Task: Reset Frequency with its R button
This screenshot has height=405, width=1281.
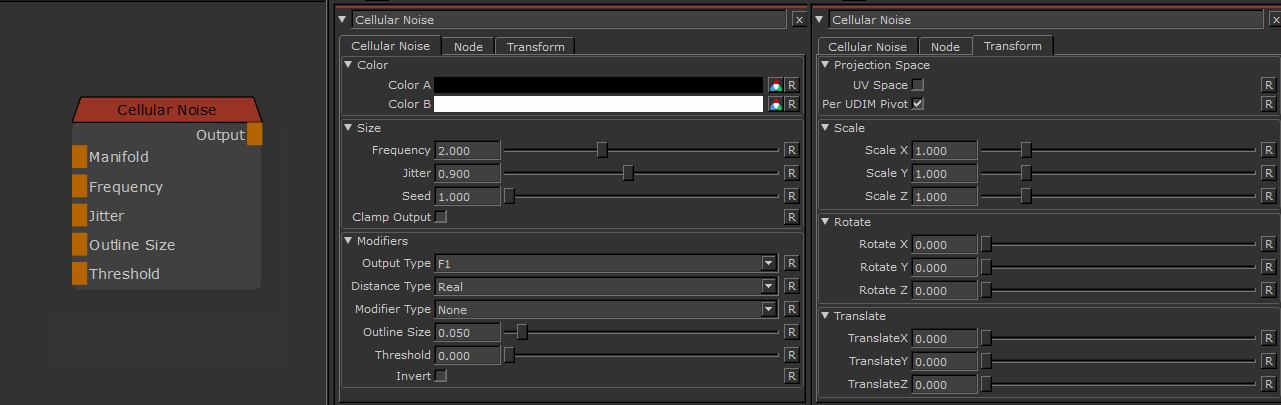Action: point(791,150)
